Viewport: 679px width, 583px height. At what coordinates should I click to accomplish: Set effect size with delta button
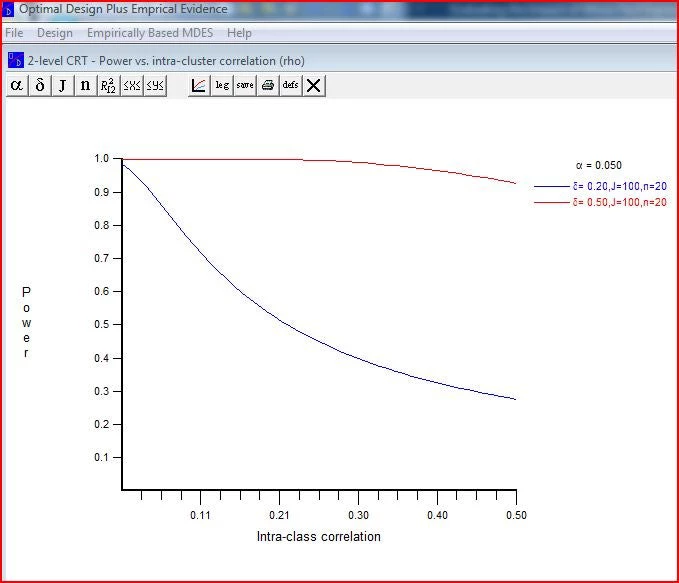(40, 85)
